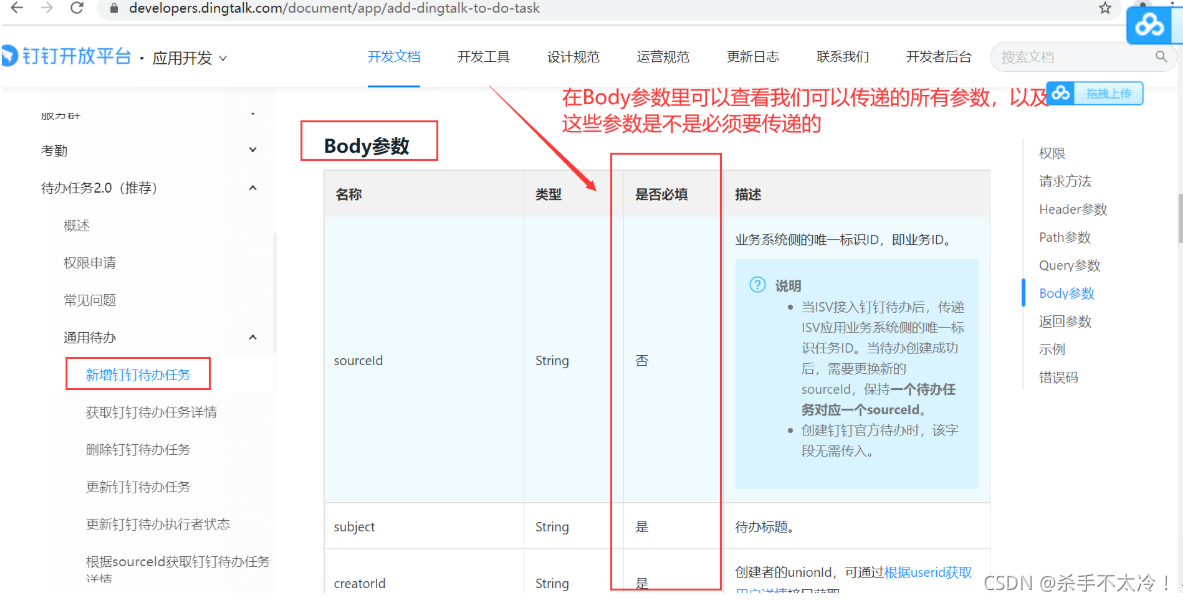Viewport: 1183px width, 601px height.
Task: Open the 运营规范 menu
Action: pyautogui.click(x=663, y=57)
